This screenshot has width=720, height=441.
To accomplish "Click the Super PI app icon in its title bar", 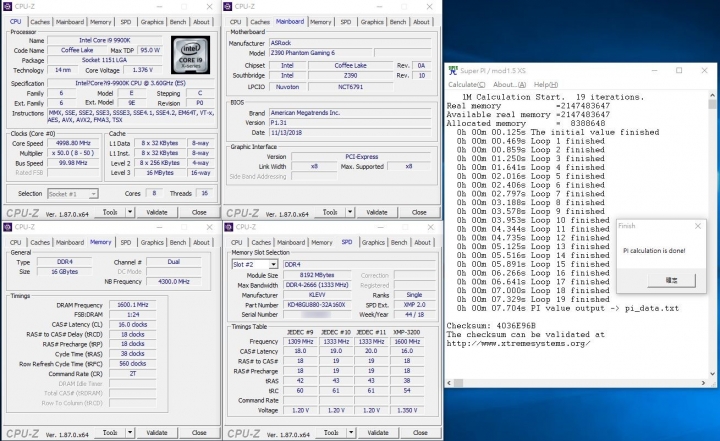I will (453, 70).
